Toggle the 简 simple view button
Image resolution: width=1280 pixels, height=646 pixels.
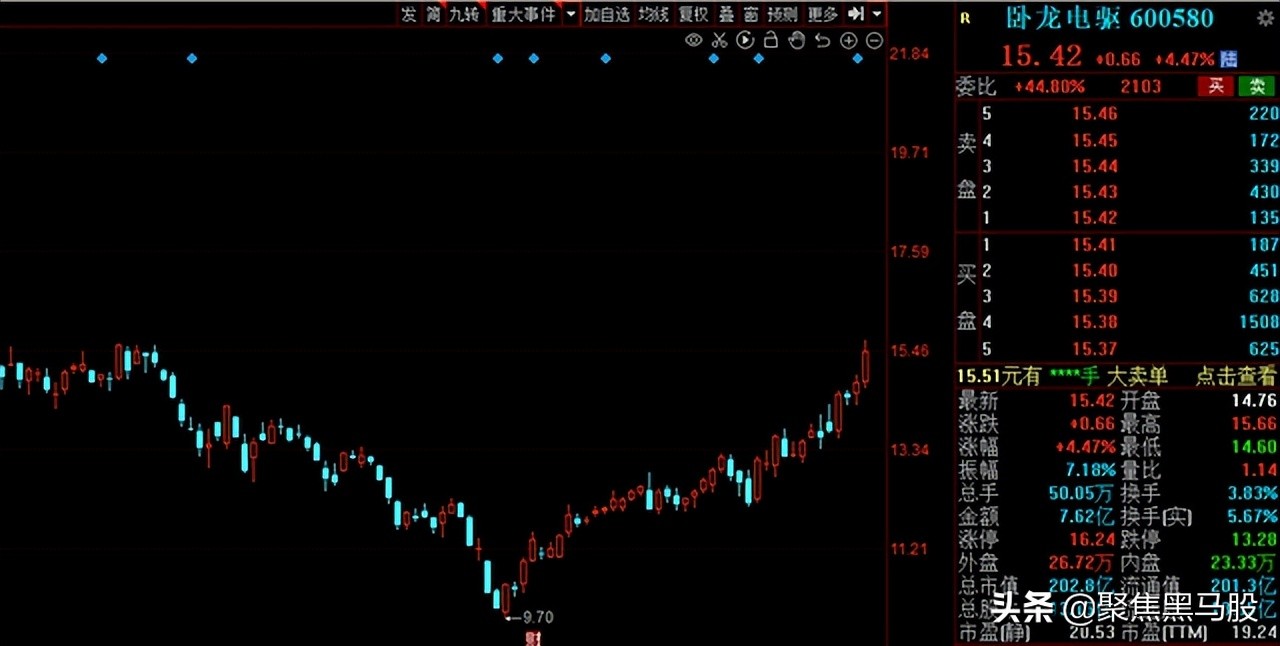click(432, 14)
